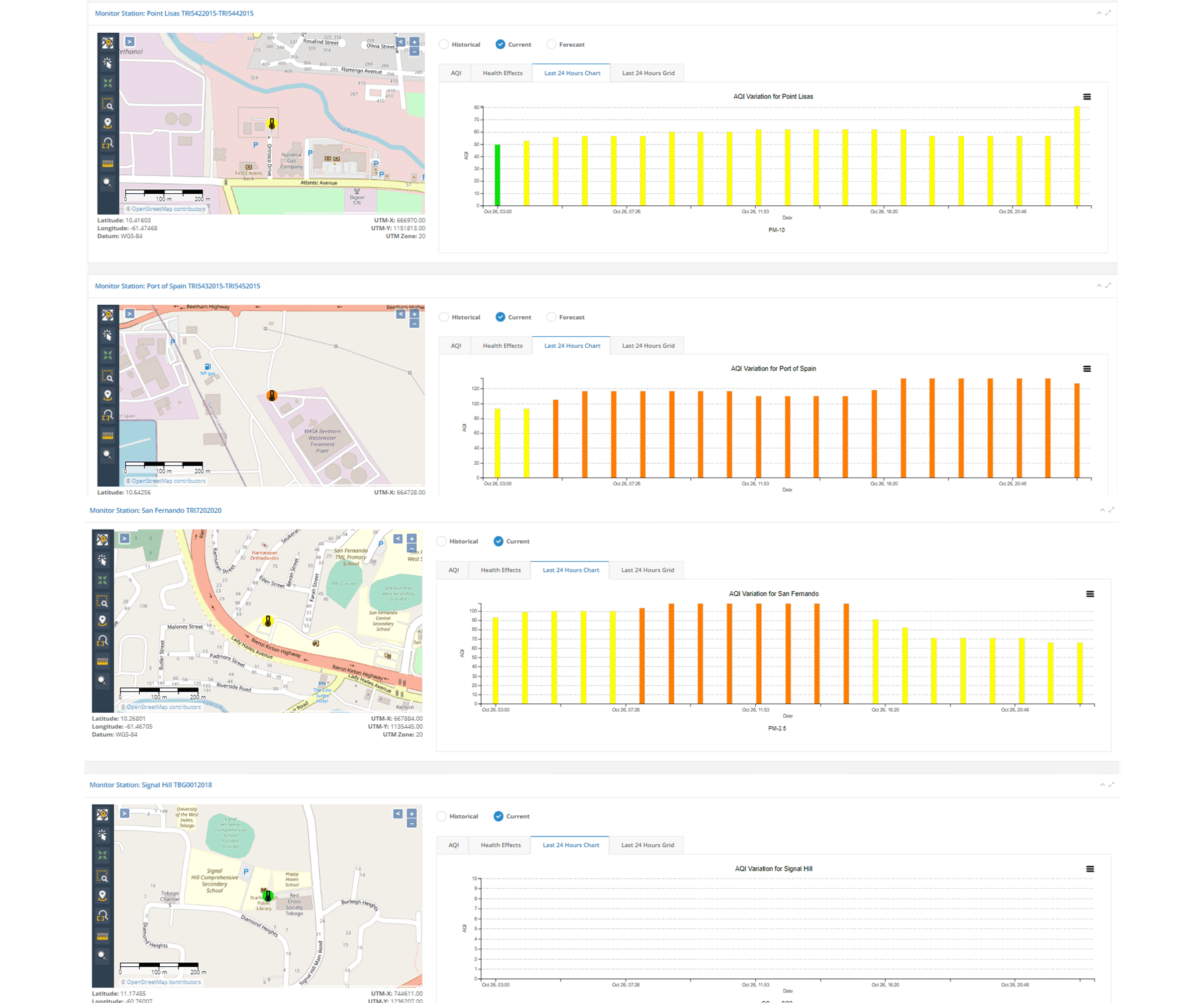Image resolution: width=1204 pixels, height=1003 pixels.
Task: Open the AQI tab for Signal Hill
Action: (454, 845)
